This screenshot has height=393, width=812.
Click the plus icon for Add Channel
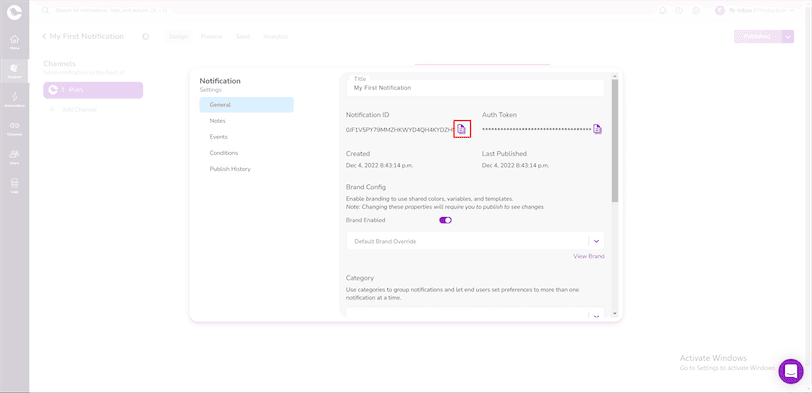[x=52, y=110]
